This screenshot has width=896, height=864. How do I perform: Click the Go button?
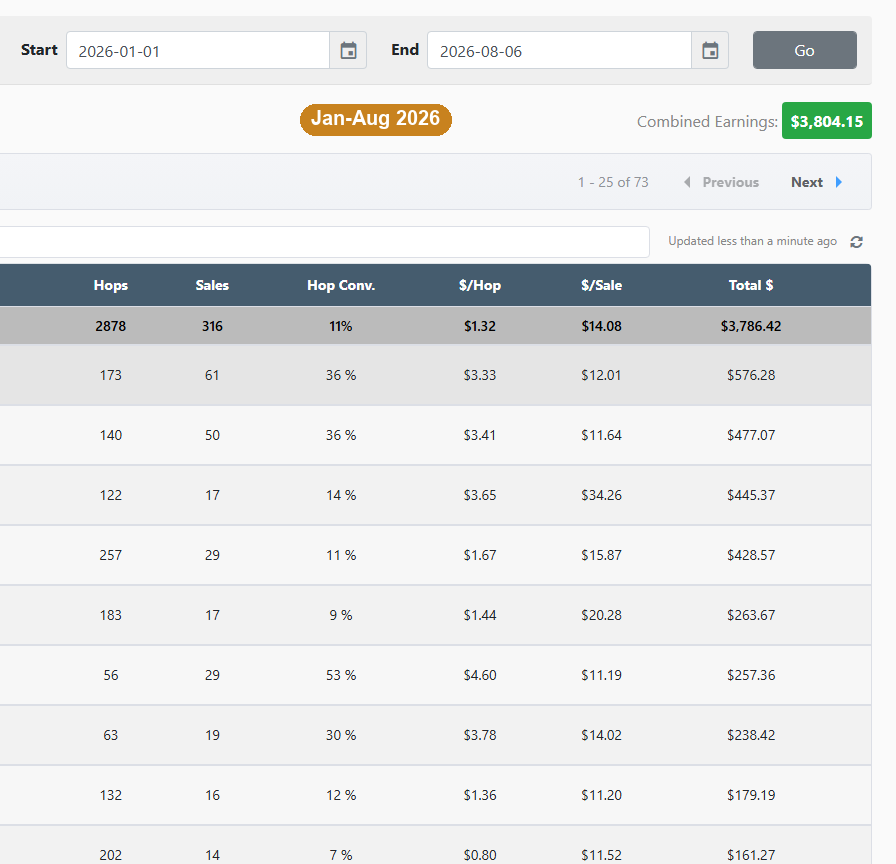pos(805,50)
